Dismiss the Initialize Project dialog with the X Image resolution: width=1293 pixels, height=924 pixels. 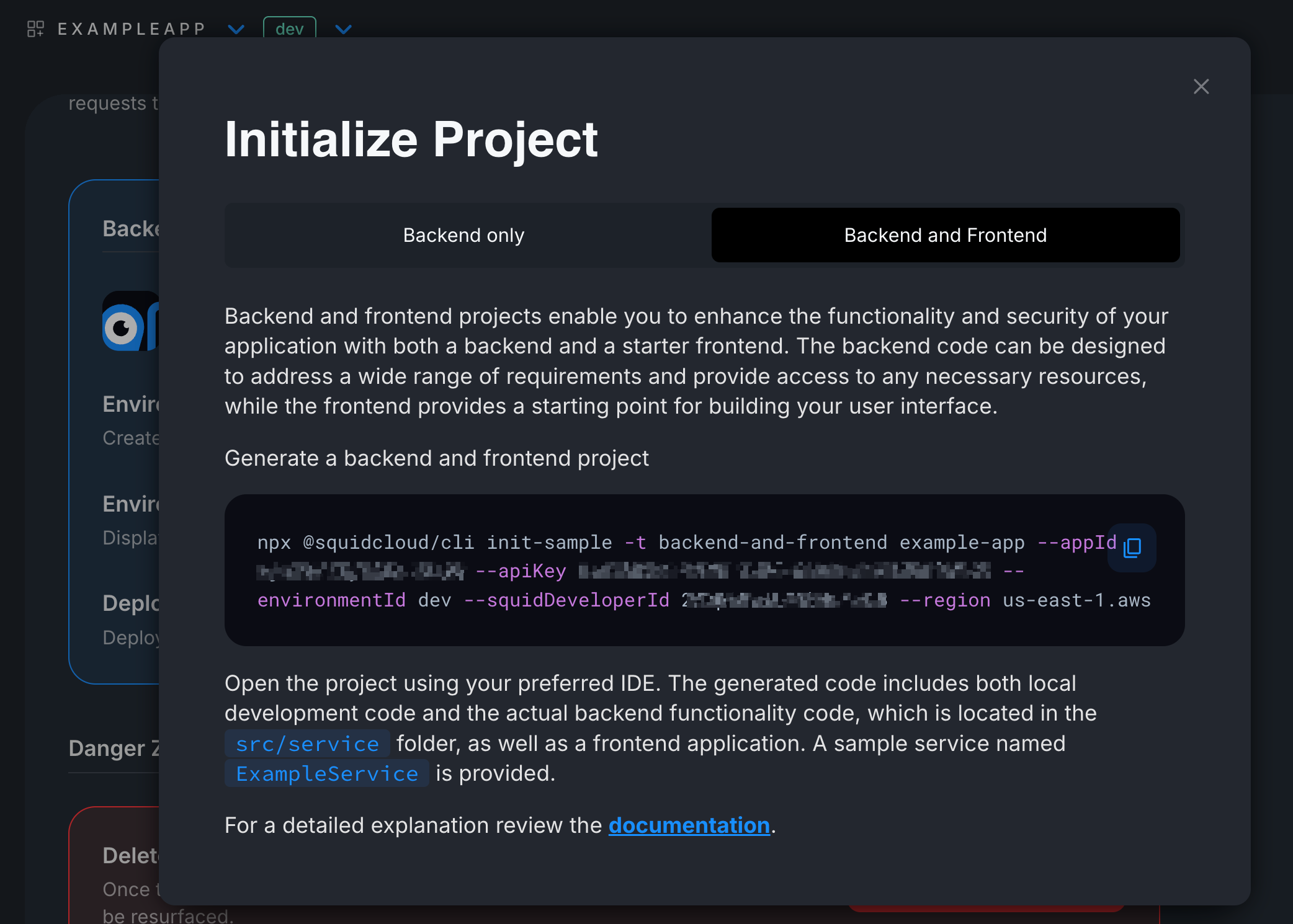(1201, 87)
